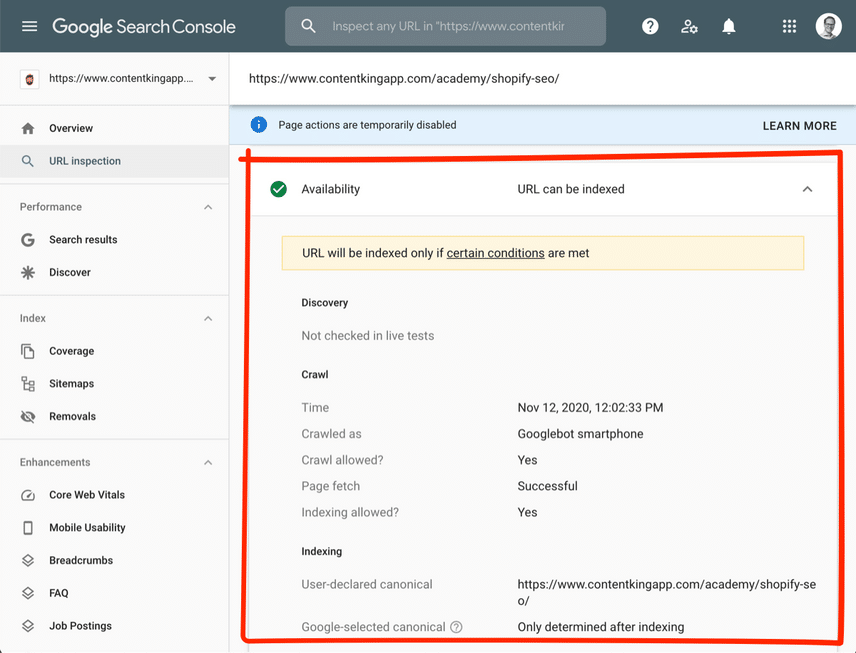Collapse the Performance sidebar group
The image size is (856, 653).
[208, 207]
